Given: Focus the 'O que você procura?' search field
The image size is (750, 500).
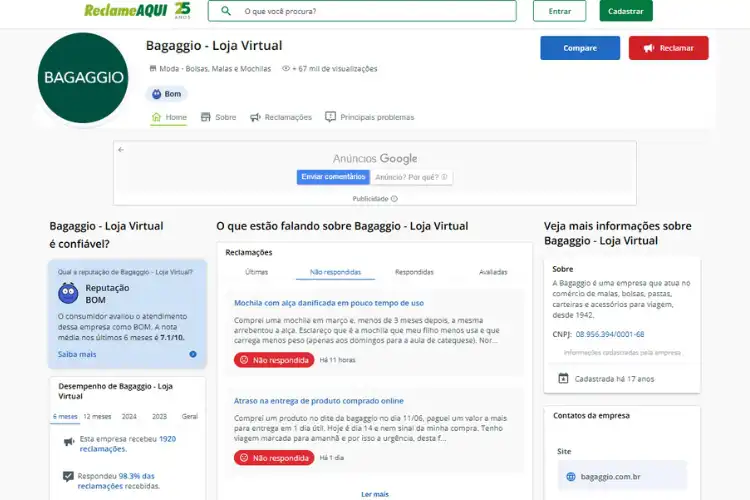Looking at the screenshot, I should click(362, 11).
